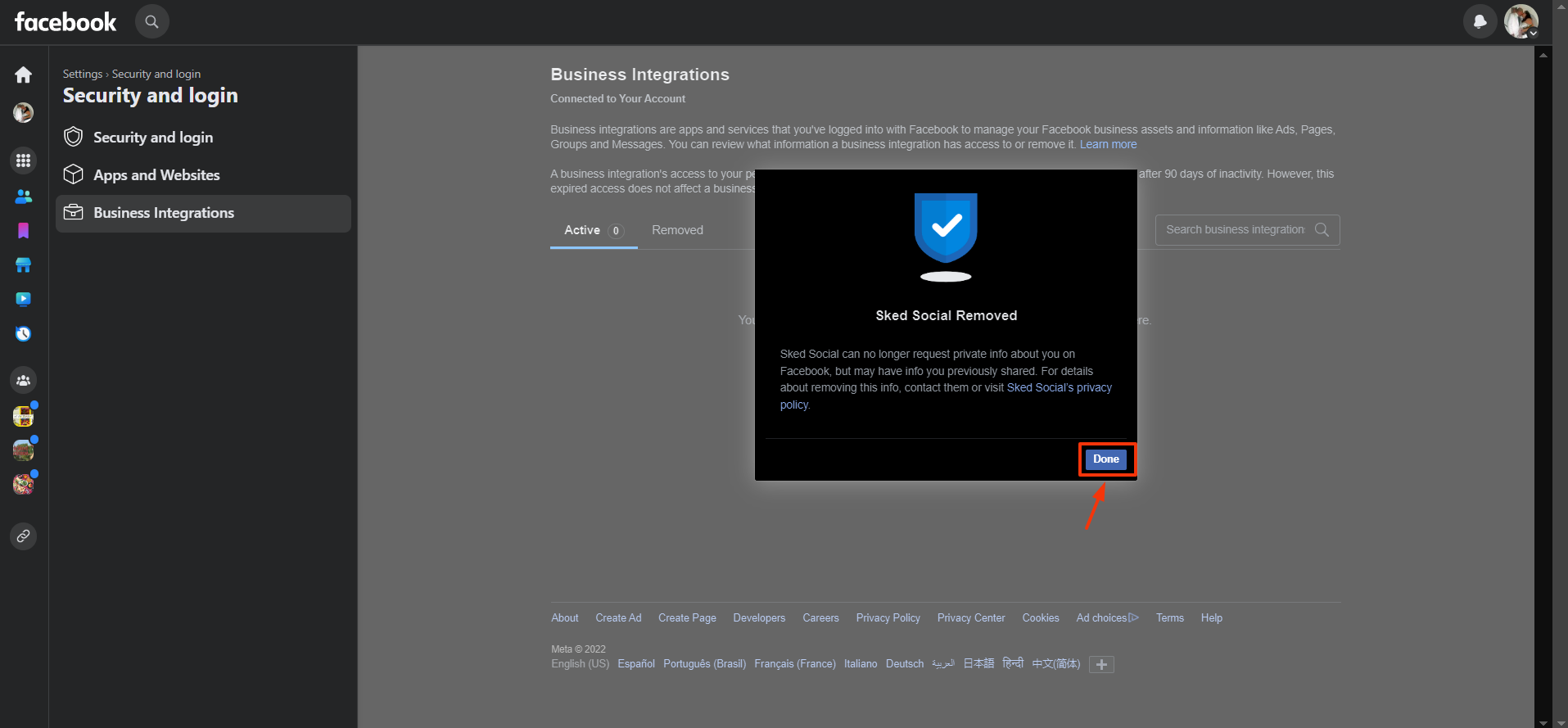Image resolution: width=1568 pixels, height=728 pixels.
Task: Open the notifications bell
Action: pyautogui.click(x=1480, y=22)
